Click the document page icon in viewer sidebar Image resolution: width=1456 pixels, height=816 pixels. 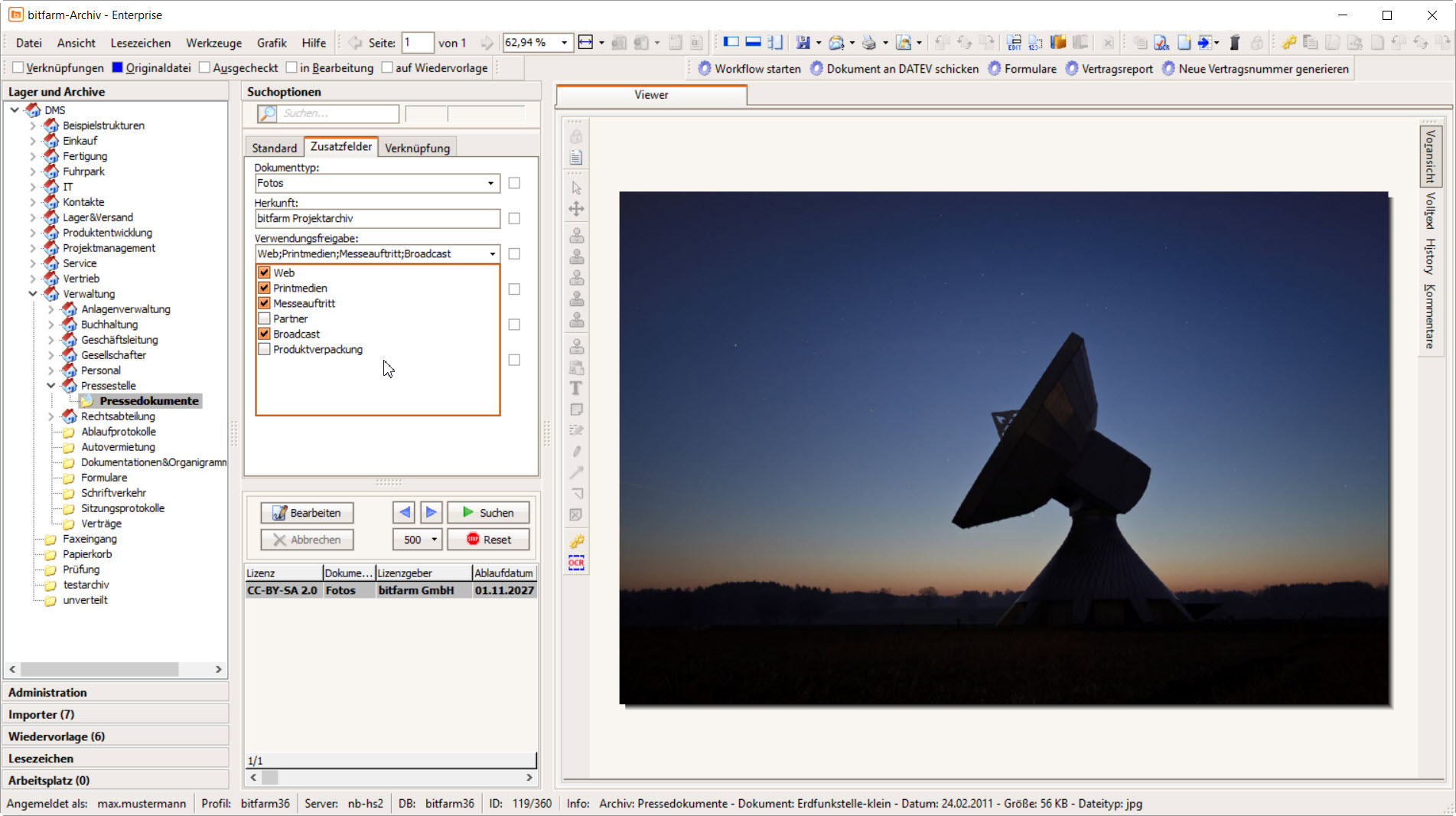coord(576,158)
